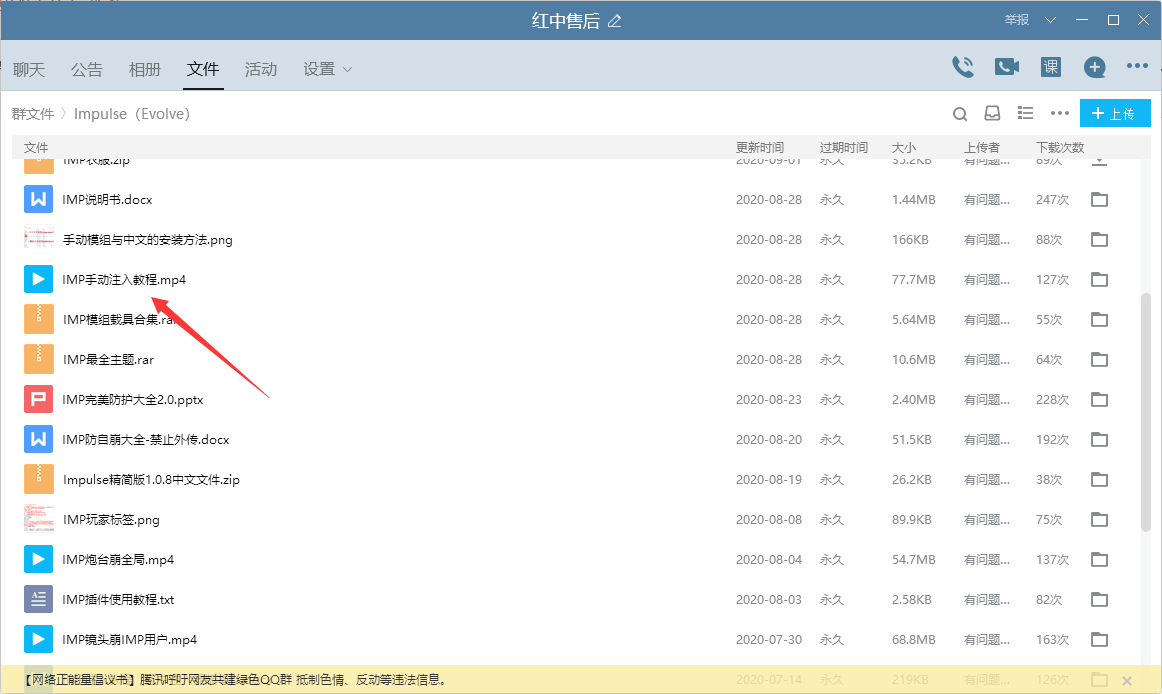
Task: Select file name Impulse精简版1.0.8中文文件.zip
Action: [151, 480]
